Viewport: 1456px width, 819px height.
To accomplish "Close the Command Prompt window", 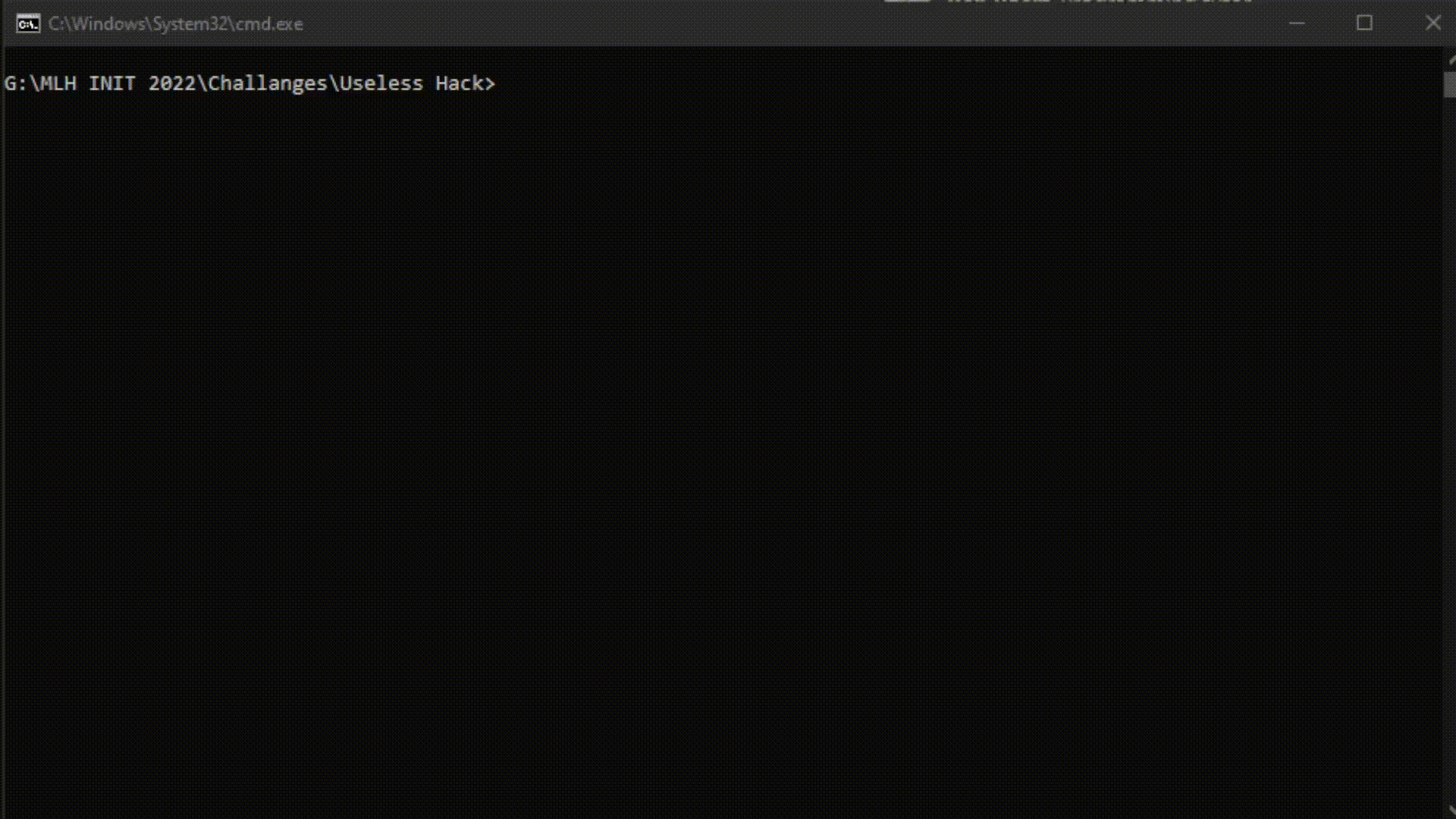I will point(1432,24).
